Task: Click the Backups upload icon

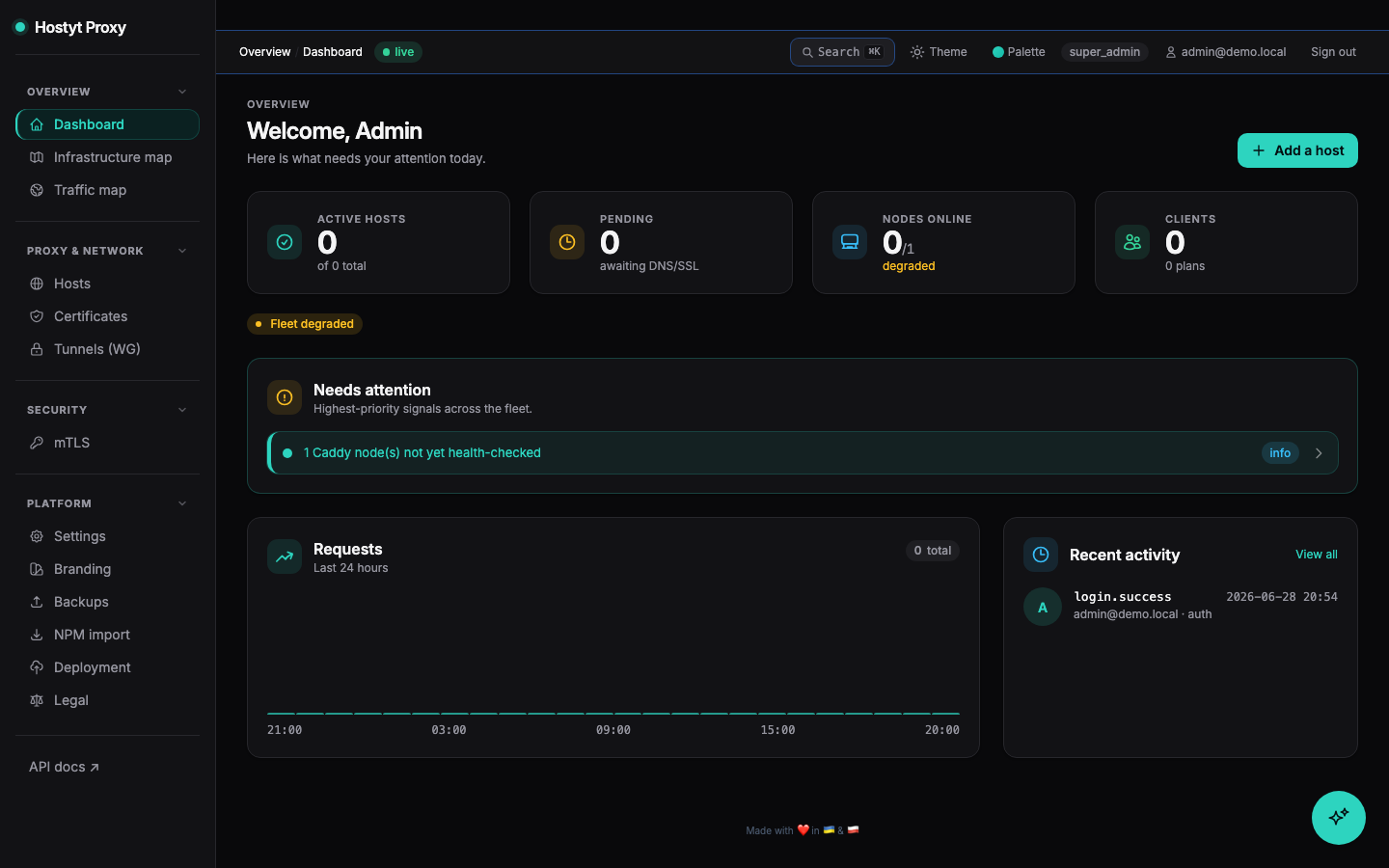Action: pyautogui.click(x=37, y=602)
